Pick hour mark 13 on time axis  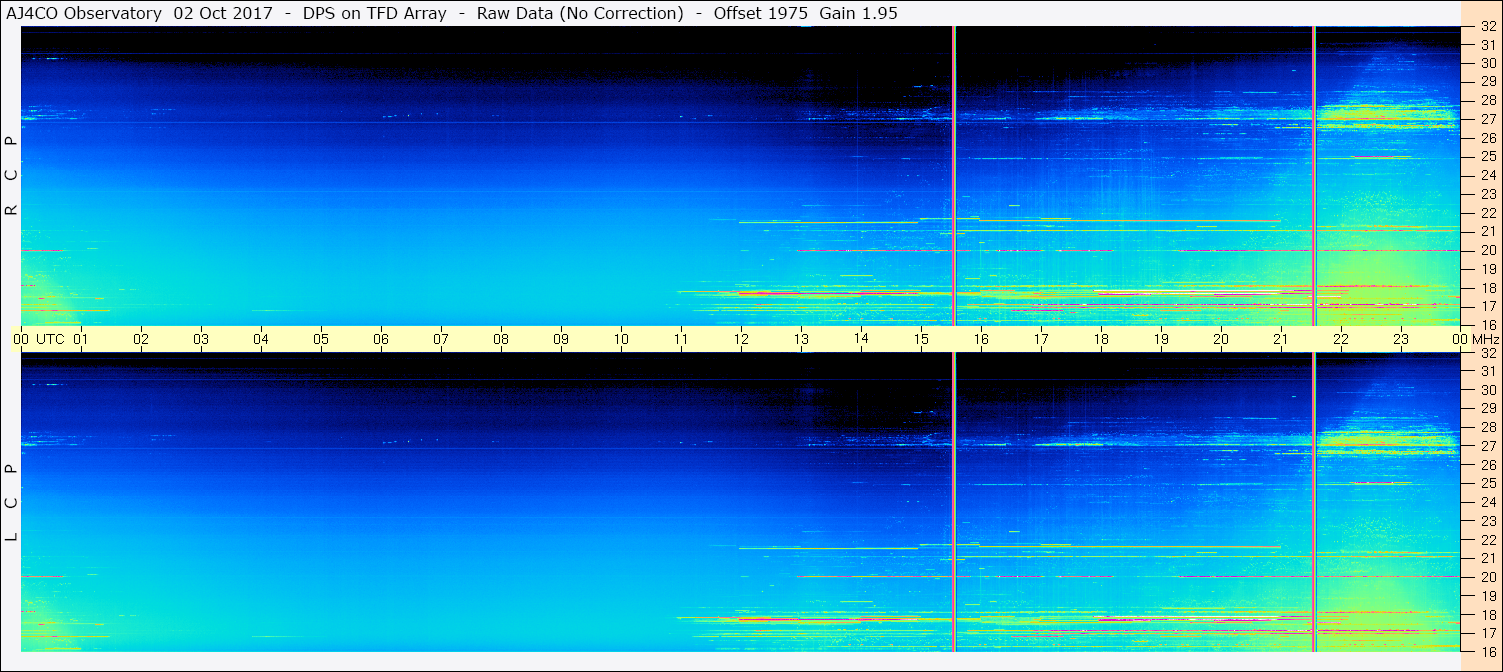[x=801, y=339]
